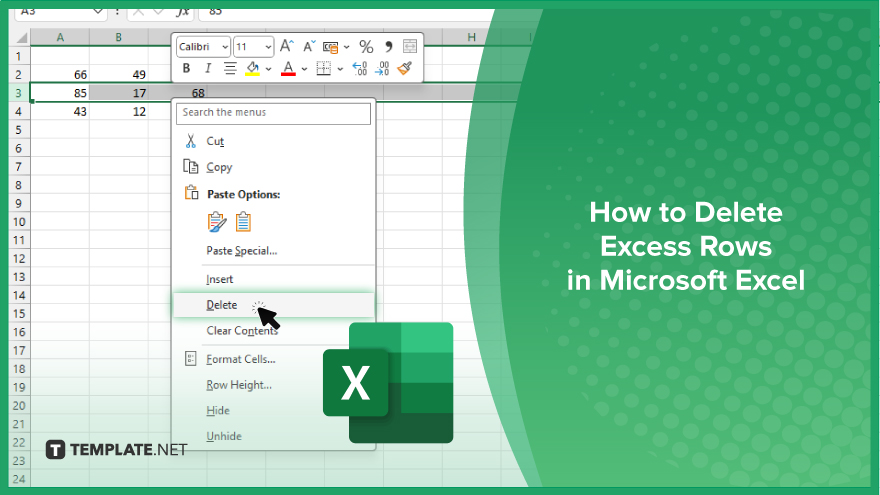Image resolution: width=880 pixels, height=495 pixels.
Task: Click the center align icon
Action: [230, 68]
